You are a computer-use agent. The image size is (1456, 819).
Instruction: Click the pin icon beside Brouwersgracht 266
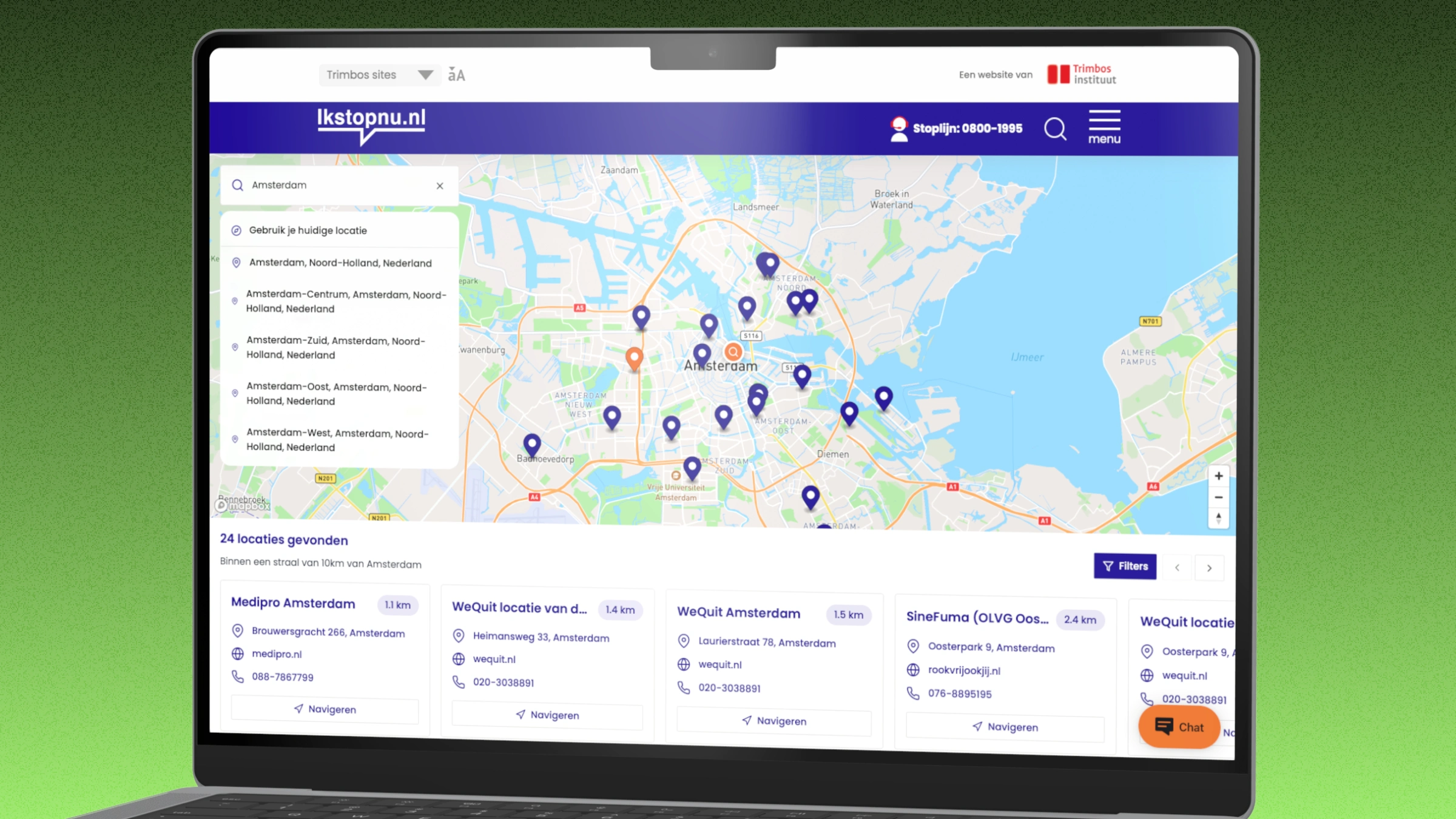237,632
